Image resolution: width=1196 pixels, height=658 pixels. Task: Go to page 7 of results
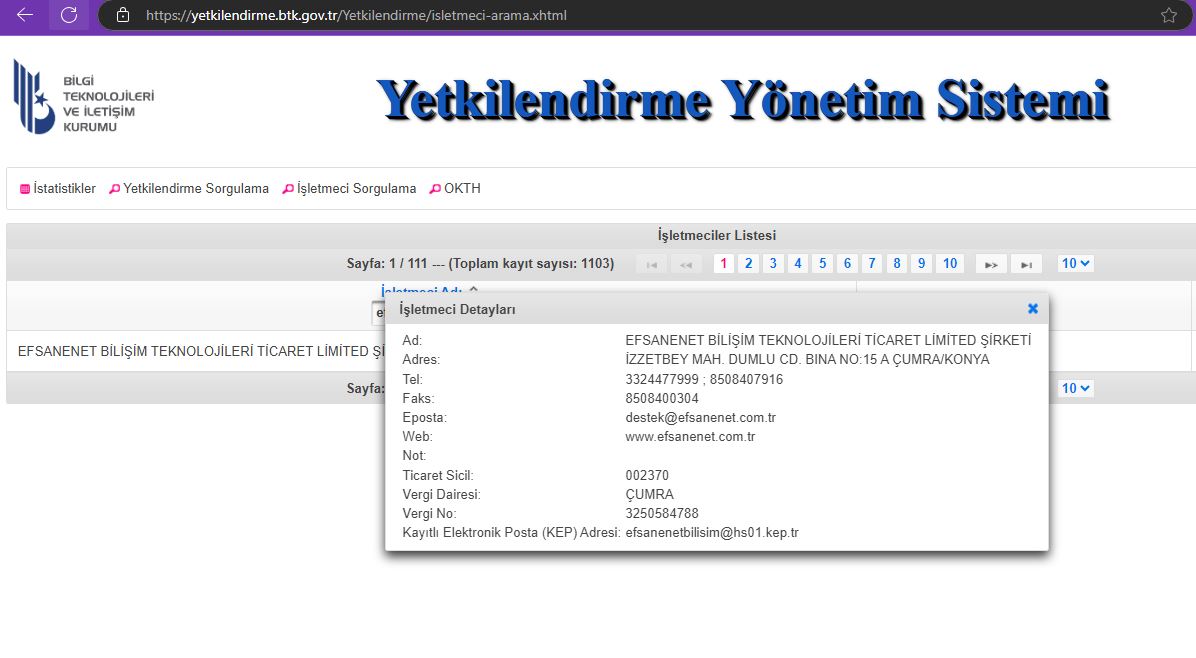pyautogui.click(x=872, y=264)
